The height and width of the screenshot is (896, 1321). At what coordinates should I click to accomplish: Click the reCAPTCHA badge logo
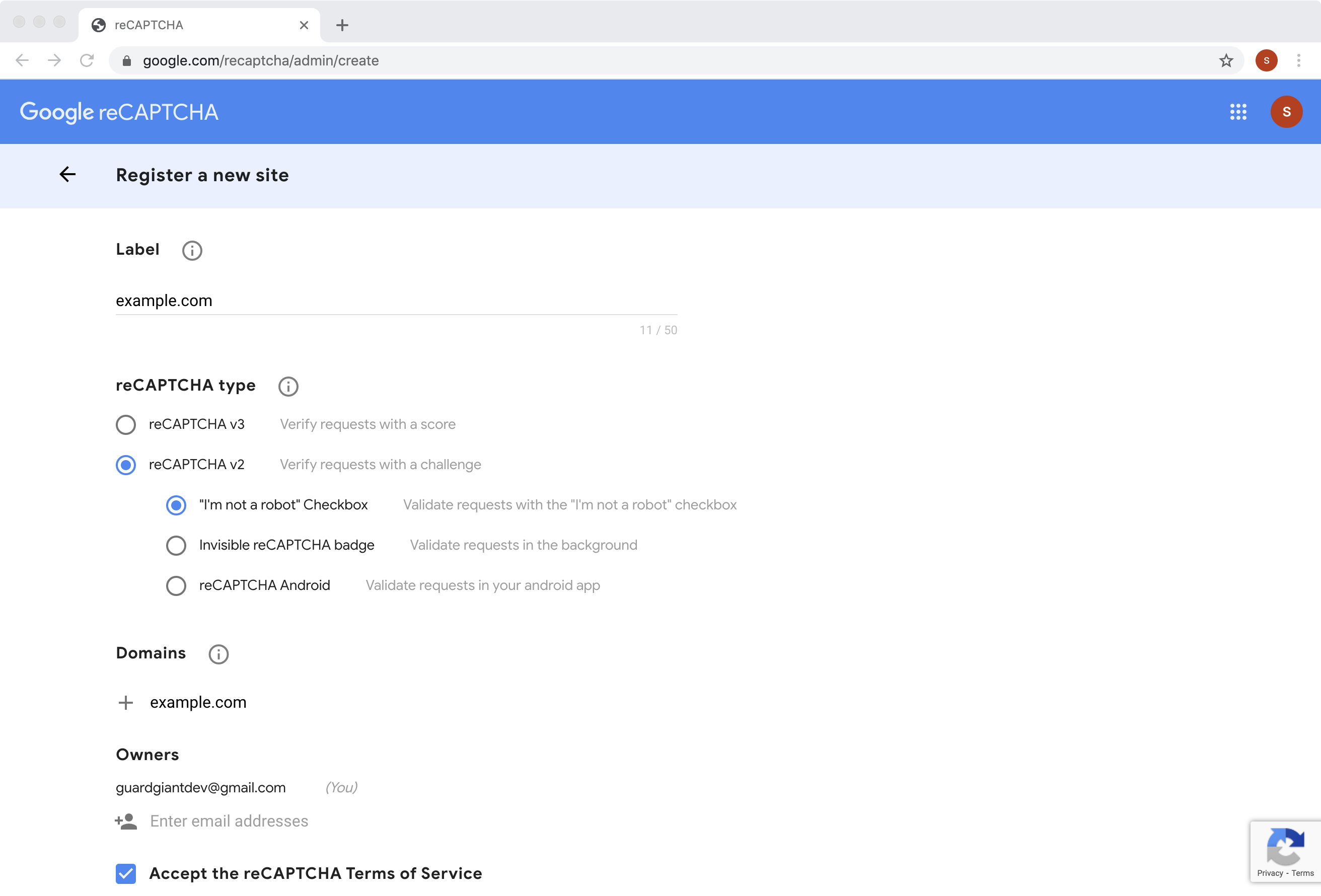[x=1285, y=846]
